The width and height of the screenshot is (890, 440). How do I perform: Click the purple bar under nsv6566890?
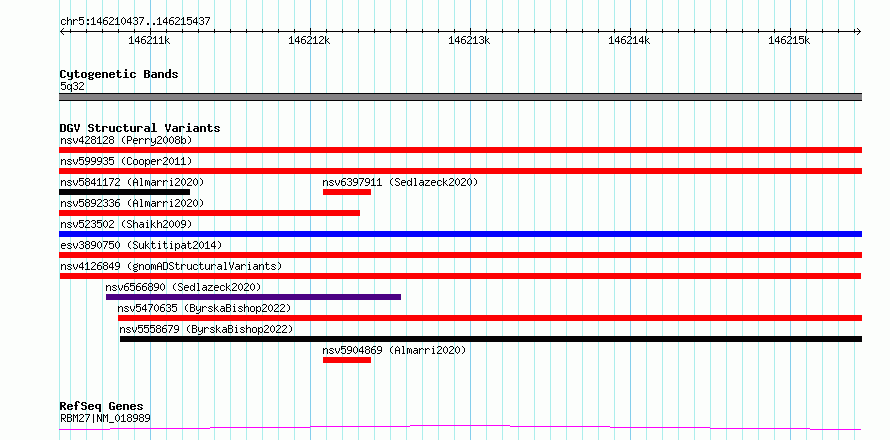click(253, 297)
